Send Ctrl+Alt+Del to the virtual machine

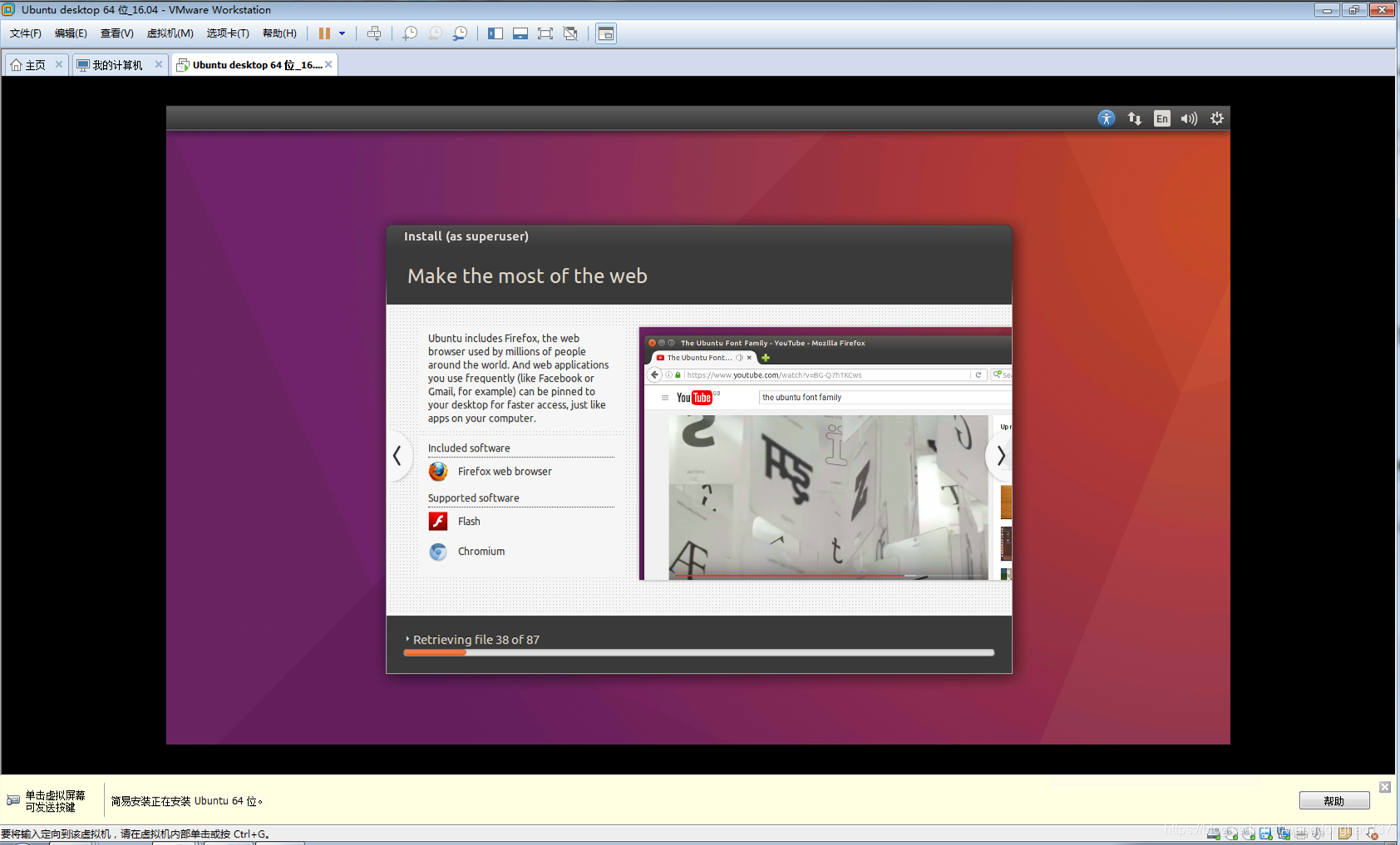pos(374,33)
